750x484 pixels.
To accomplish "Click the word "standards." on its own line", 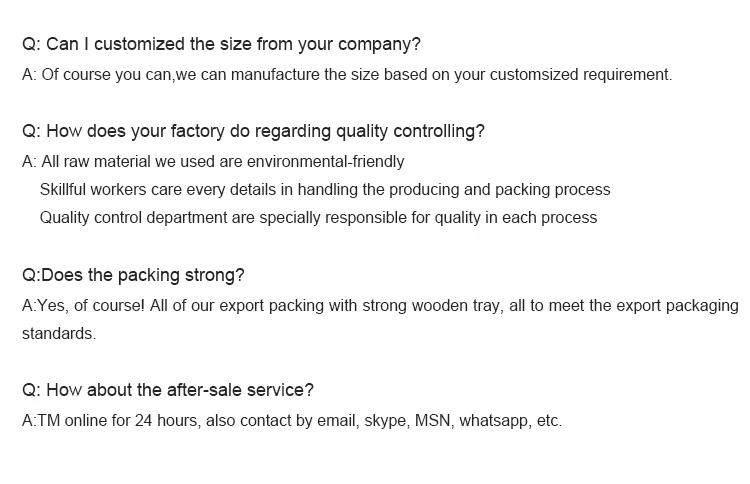I will pyautogui.click(x=59, y=334).
